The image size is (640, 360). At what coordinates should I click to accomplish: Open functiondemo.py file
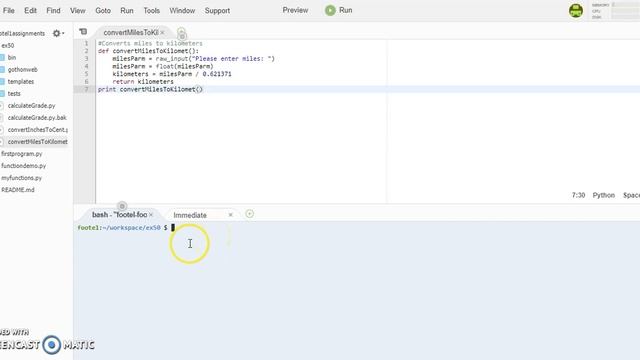point(23,166)
